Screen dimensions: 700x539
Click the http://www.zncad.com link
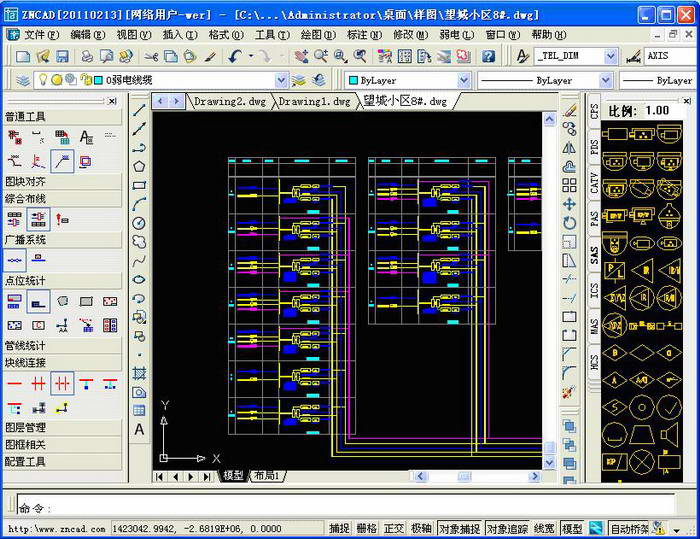[x=55, y=528]
